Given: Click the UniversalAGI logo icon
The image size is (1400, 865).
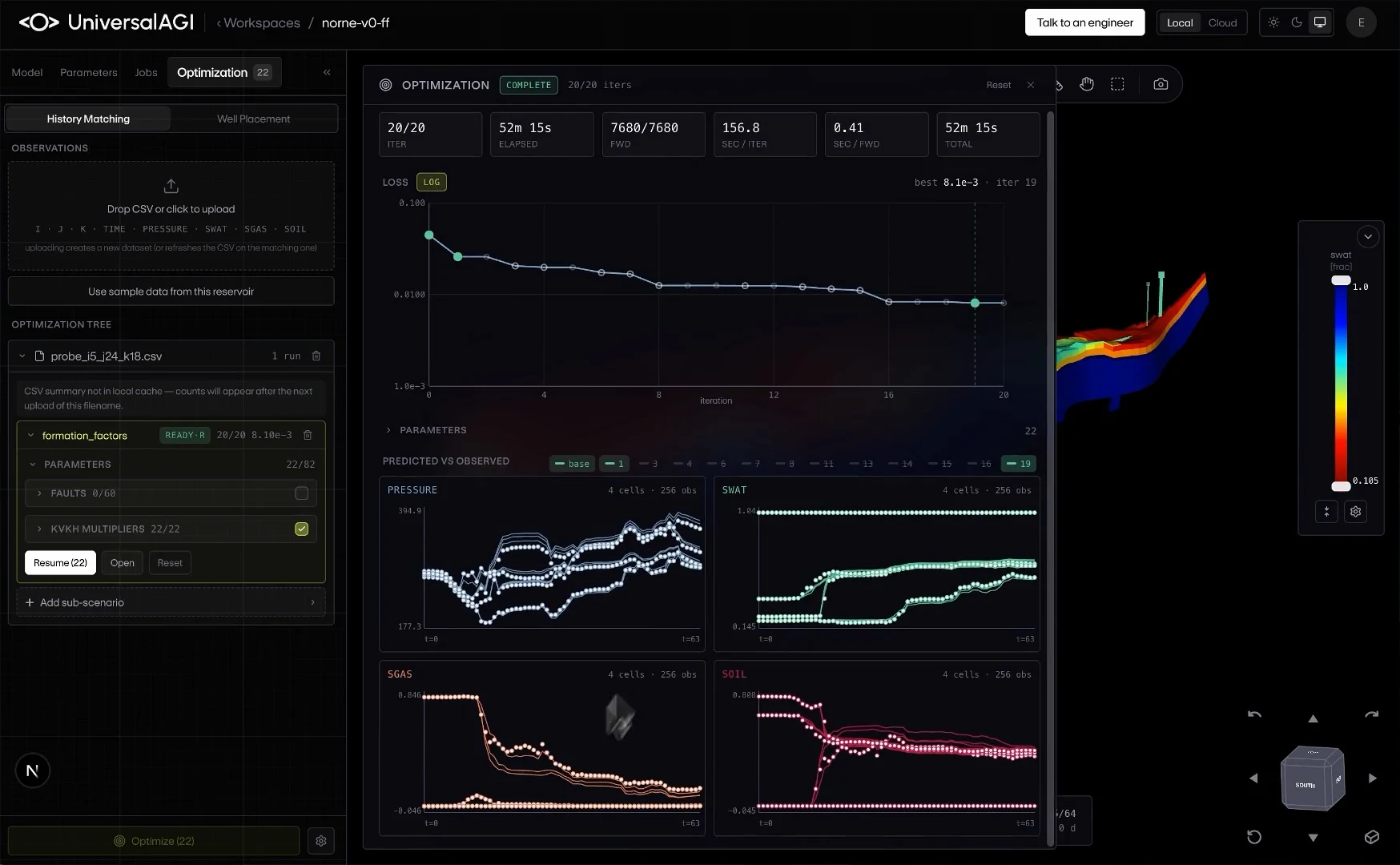Looking at the screenshot, I should click(x=38, y=22).
